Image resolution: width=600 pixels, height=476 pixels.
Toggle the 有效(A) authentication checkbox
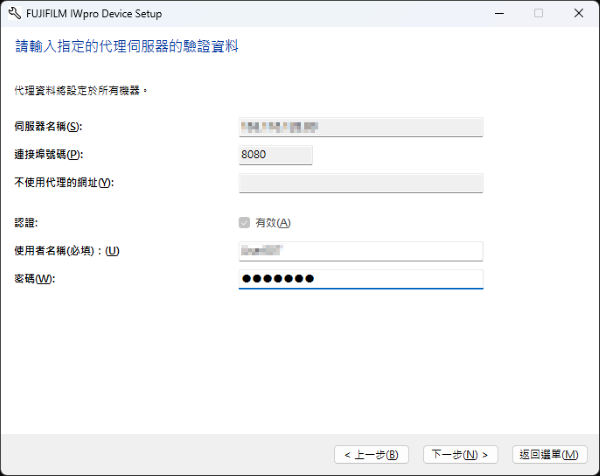click(x=246, y=222)
